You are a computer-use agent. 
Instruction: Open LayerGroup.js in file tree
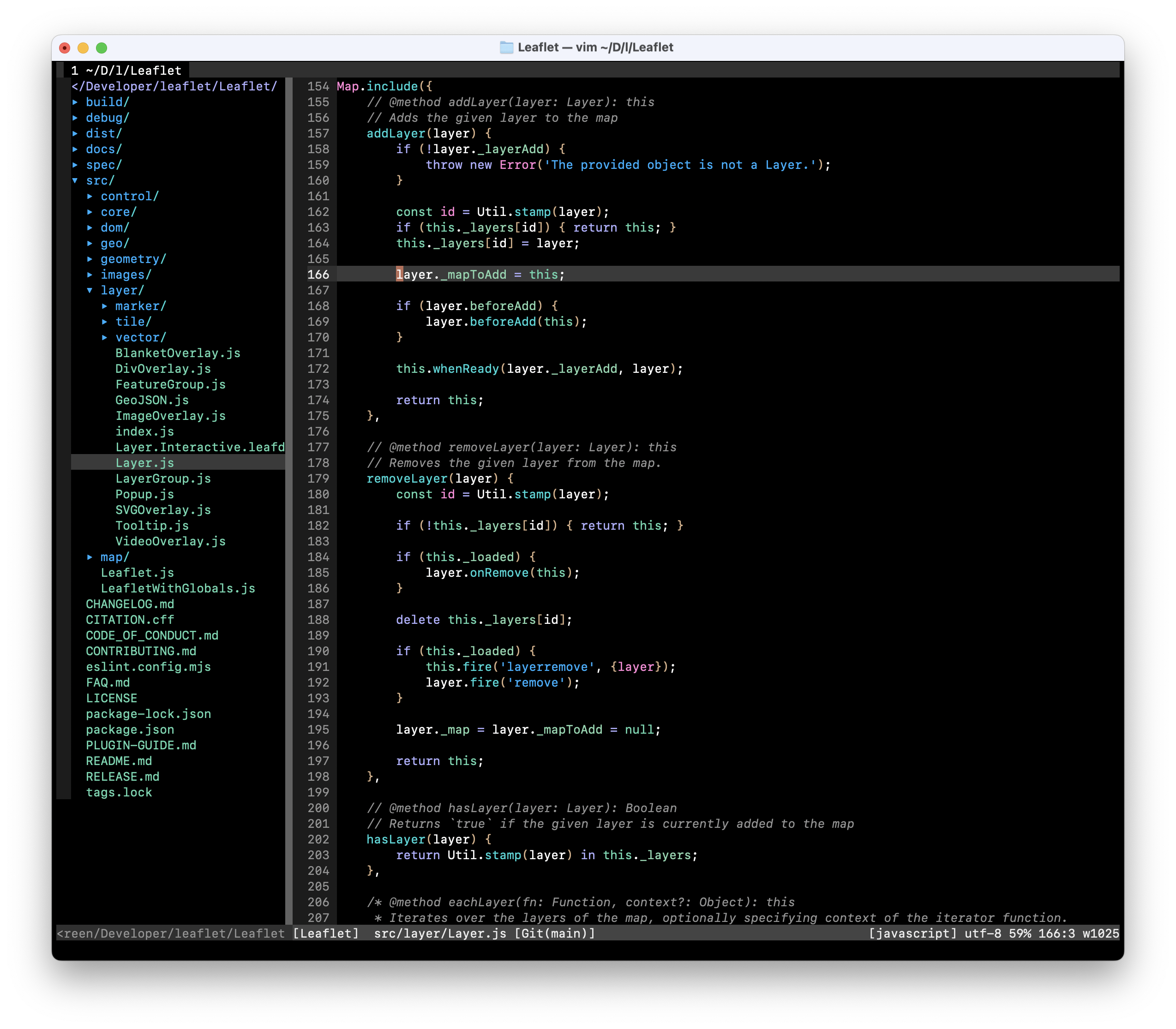click(x=163, y=479)
